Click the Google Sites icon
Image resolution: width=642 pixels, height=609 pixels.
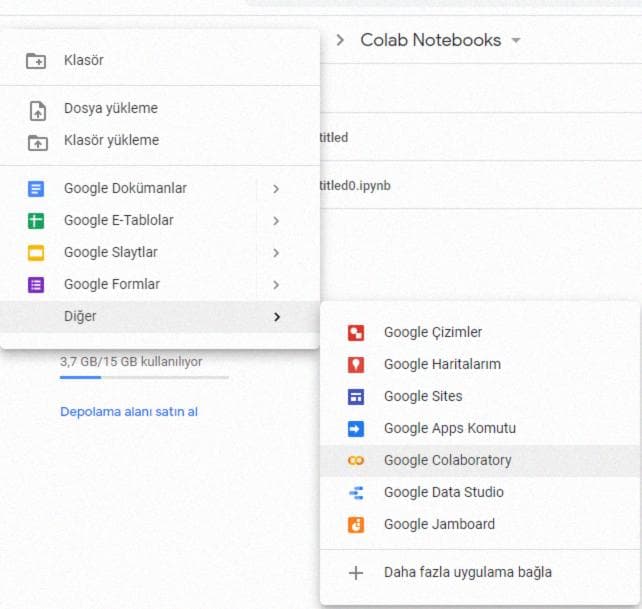356,396
